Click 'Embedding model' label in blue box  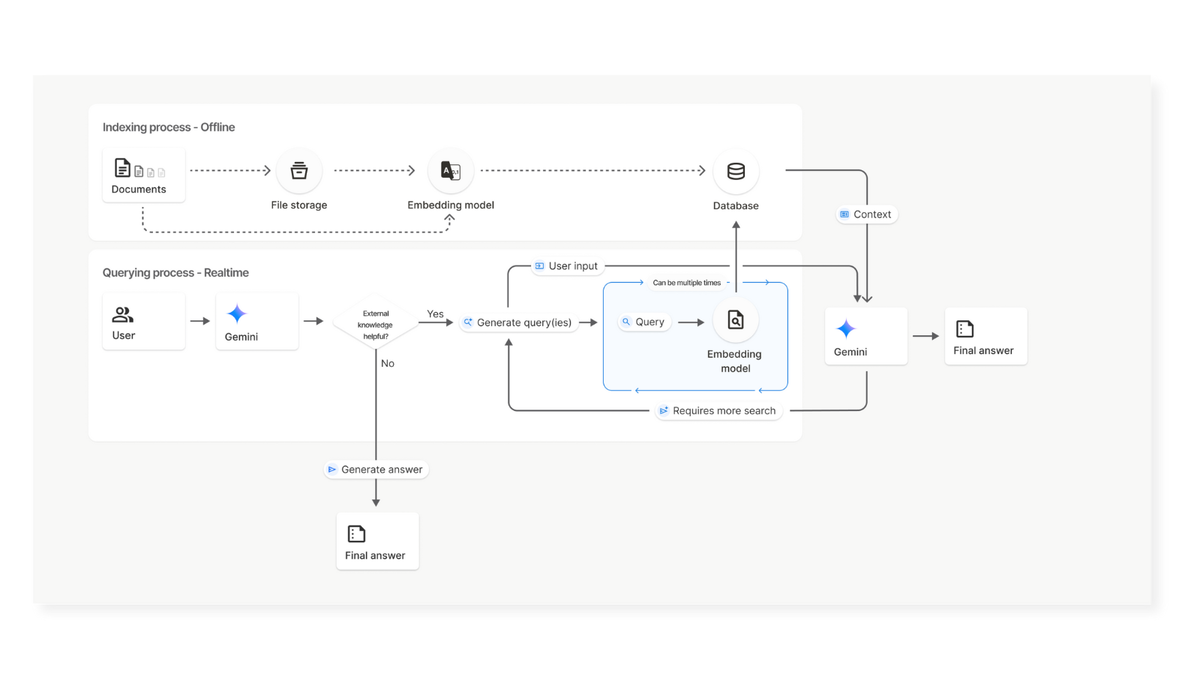coord(735,361)
